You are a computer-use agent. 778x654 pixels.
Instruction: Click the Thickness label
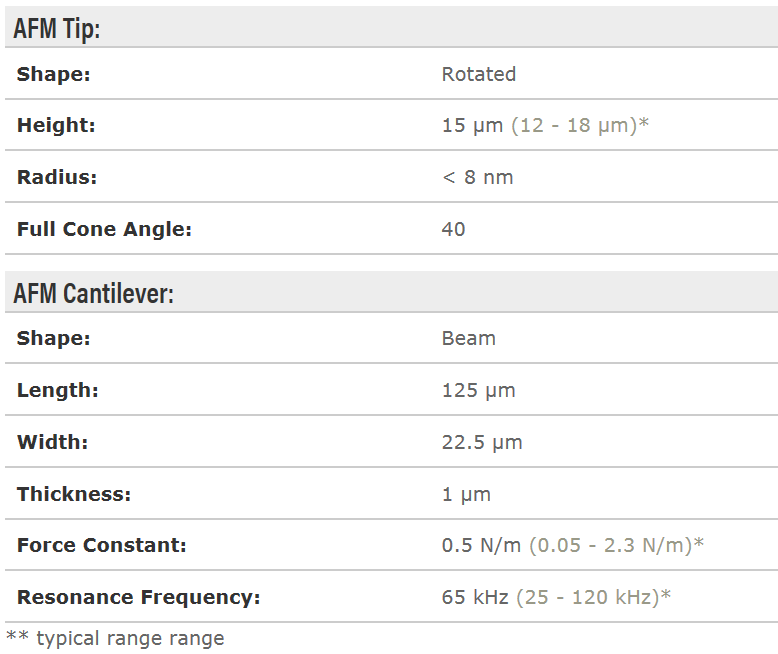pos(74,494)
